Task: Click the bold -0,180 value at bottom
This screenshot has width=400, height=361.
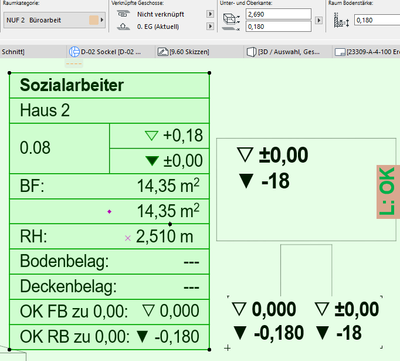Action: pyautogui.click(x=279, y=333)
